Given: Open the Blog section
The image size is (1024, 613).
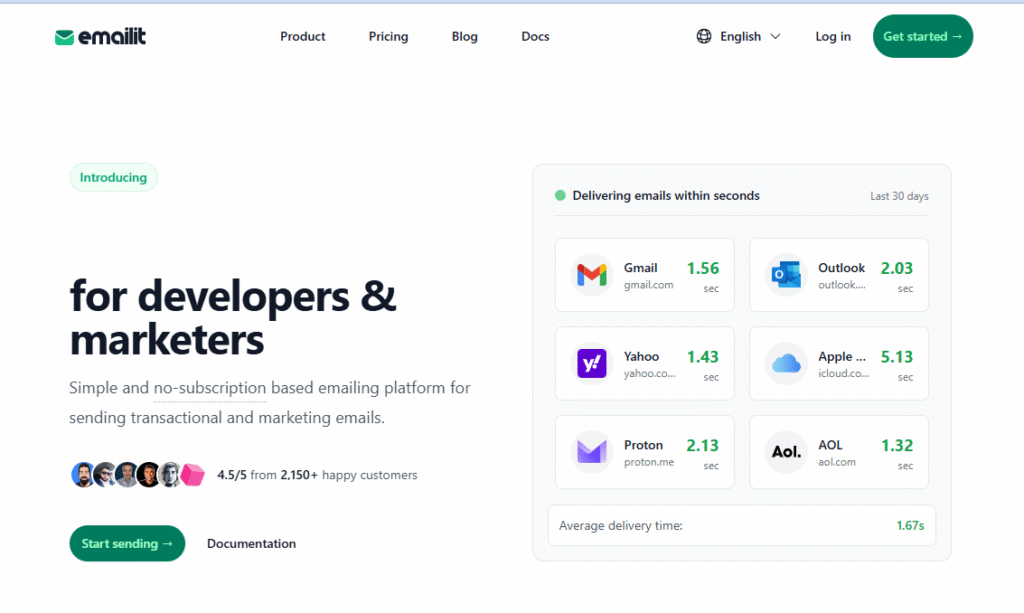Looking at the screenshot, I should (464, 37).
